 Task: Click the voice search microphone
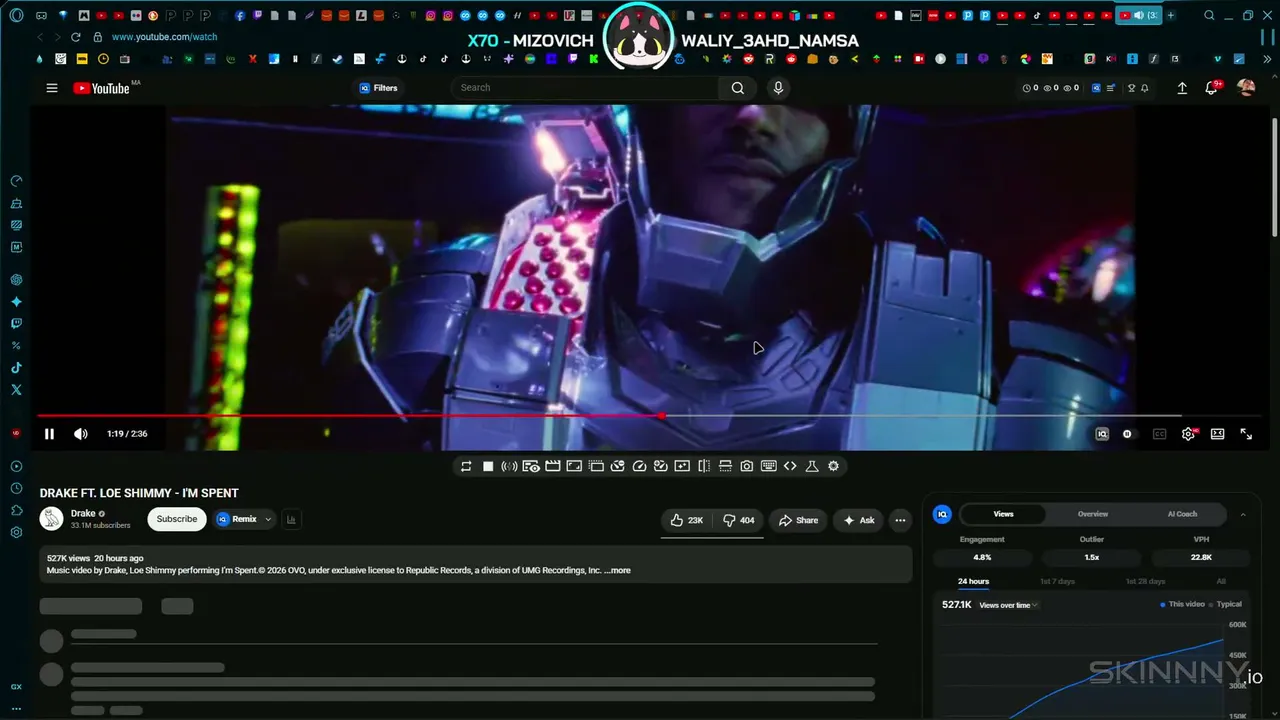click(778, 88)
